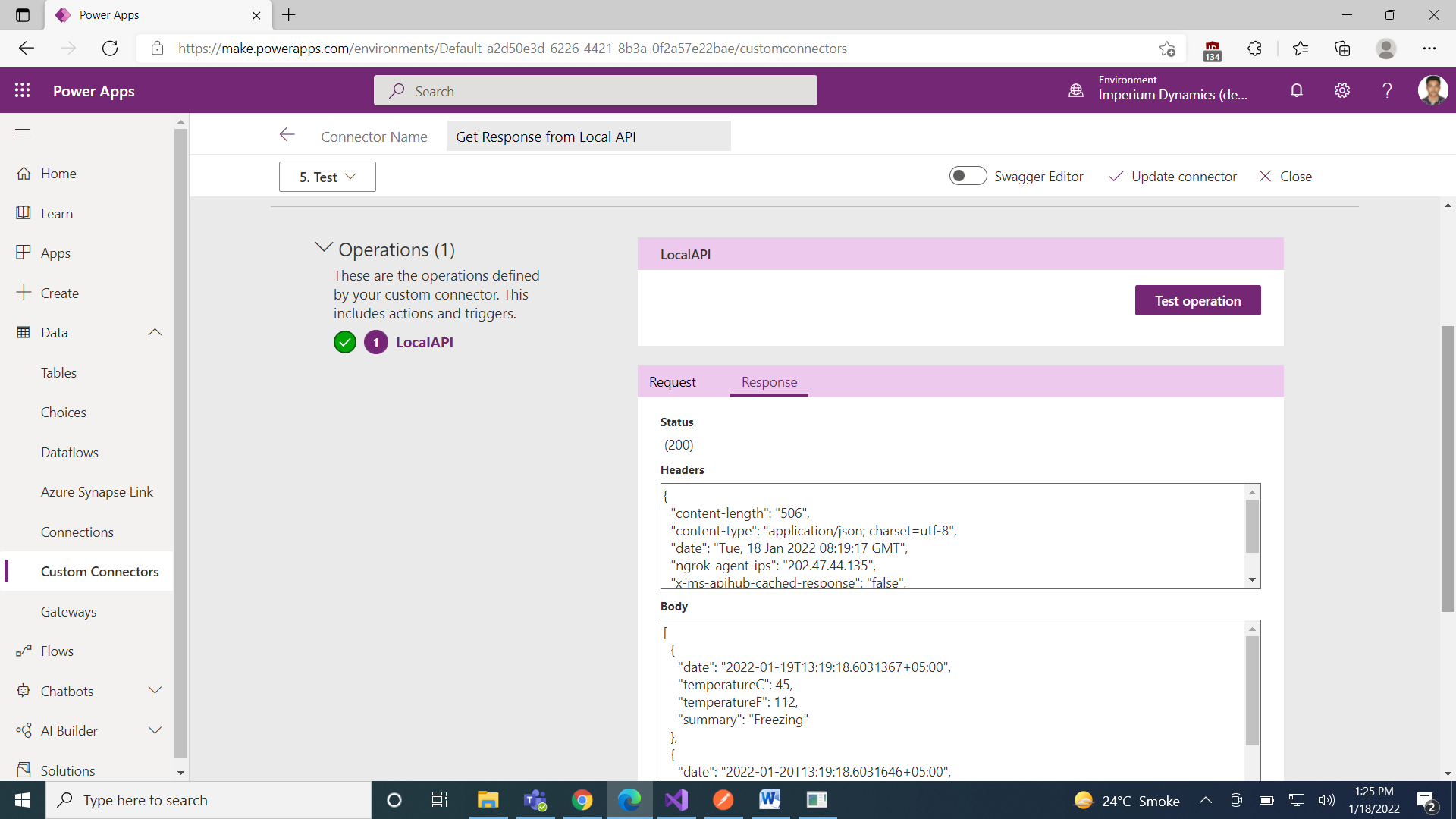Image resolution: width=1456 pixels, height=819 pixels.
Task: Collapse the Operations section
Action: coord(323,246)
